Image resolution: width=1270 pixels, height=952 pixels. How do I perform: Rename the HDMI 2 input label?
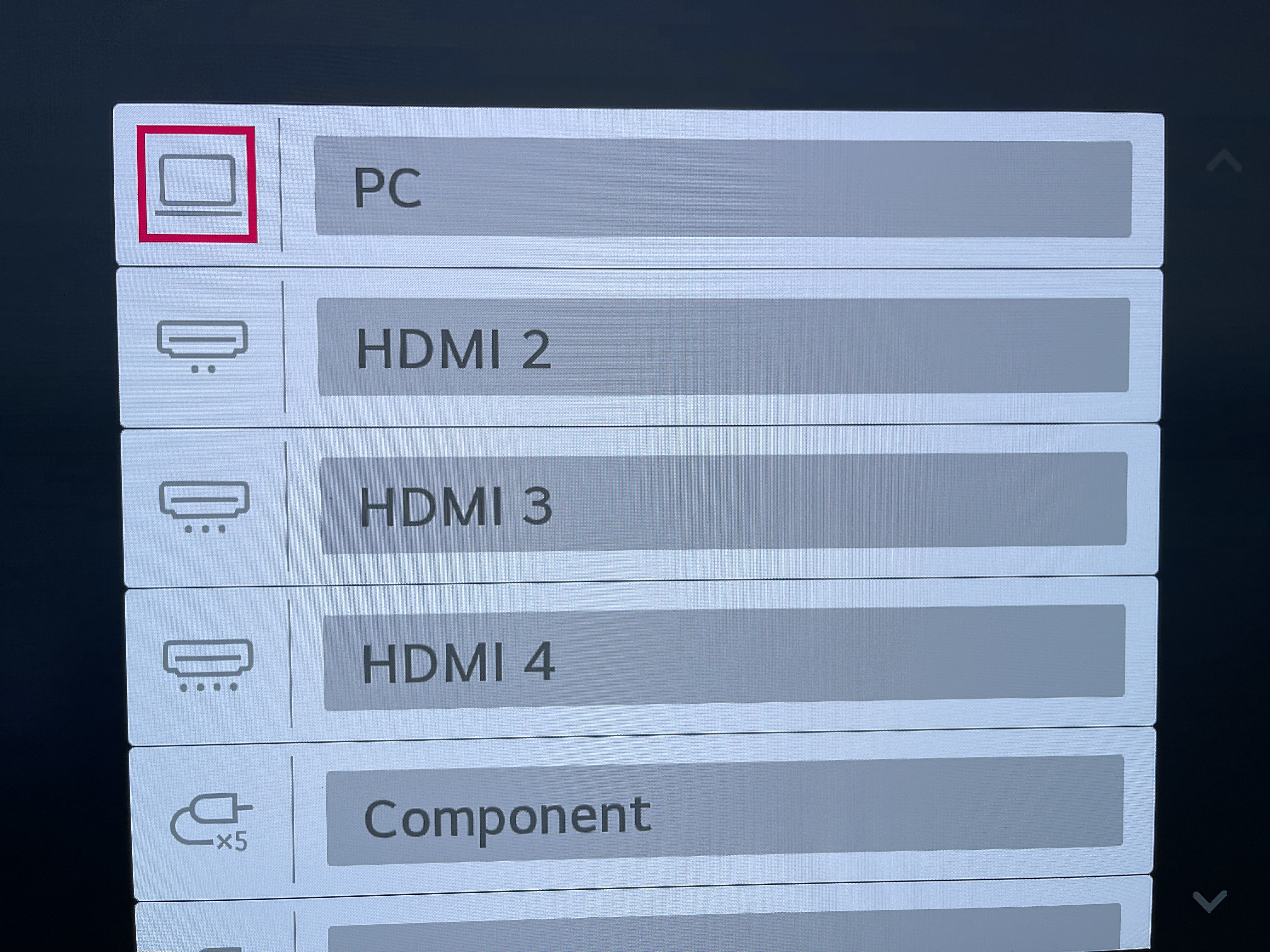(x=724, y=346)
